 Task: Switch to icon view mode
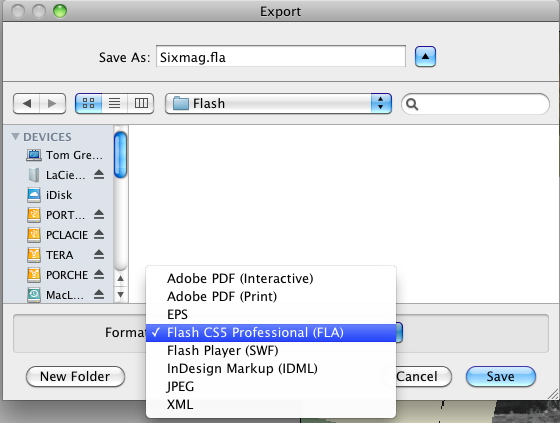89,104
